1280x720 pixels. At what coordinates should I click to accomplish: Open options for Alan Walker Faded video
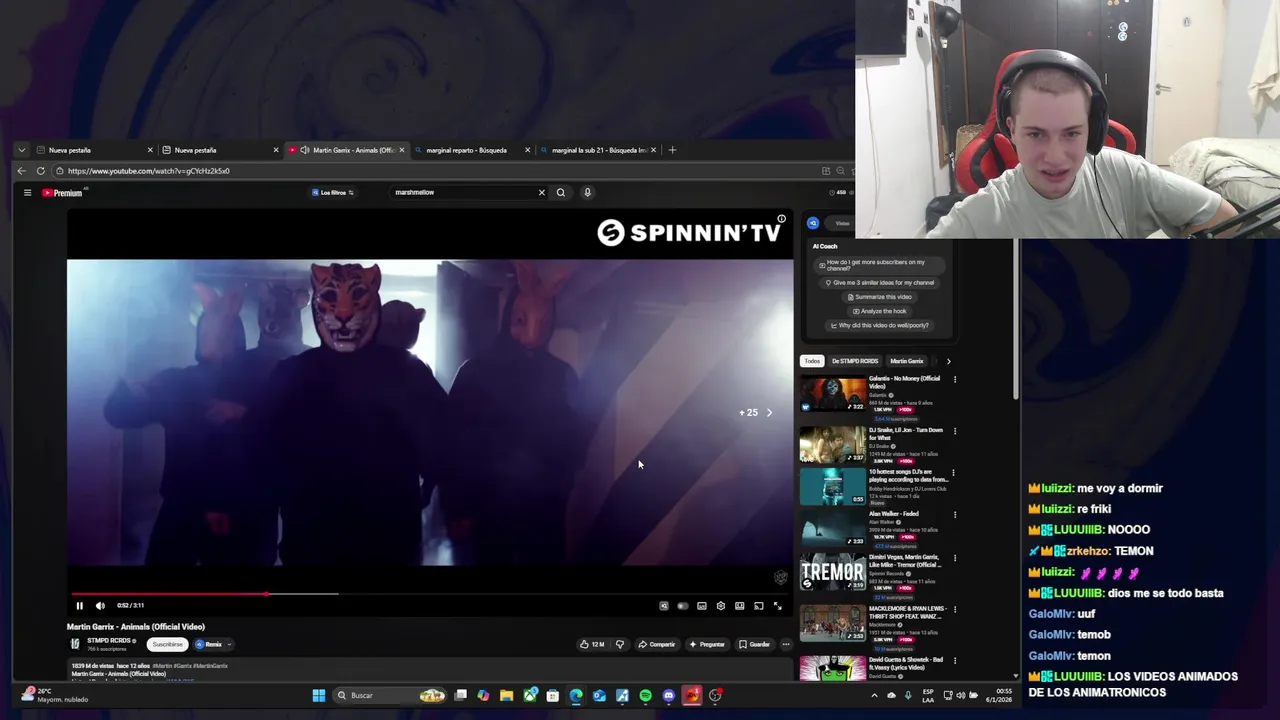pyautogui.click(x=954, y=515)
